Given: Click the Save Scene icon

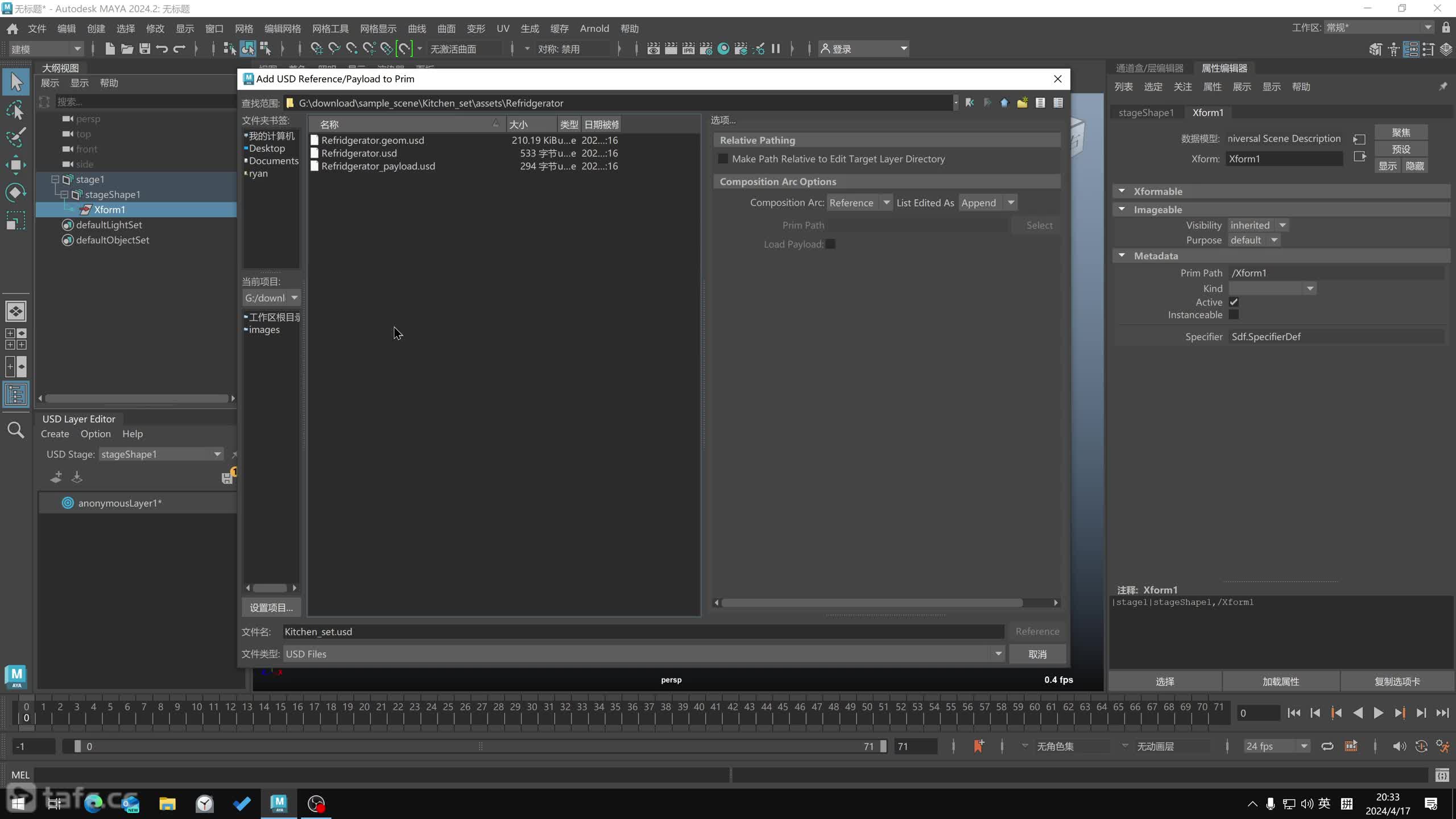Looking at the screenshot, I should pyautogui.click(x=144, y=49).
